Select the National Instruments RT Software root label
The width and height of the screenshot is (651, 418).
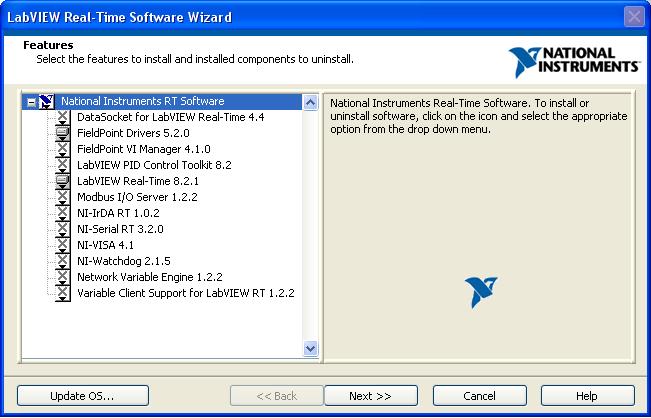pos(142,102)
